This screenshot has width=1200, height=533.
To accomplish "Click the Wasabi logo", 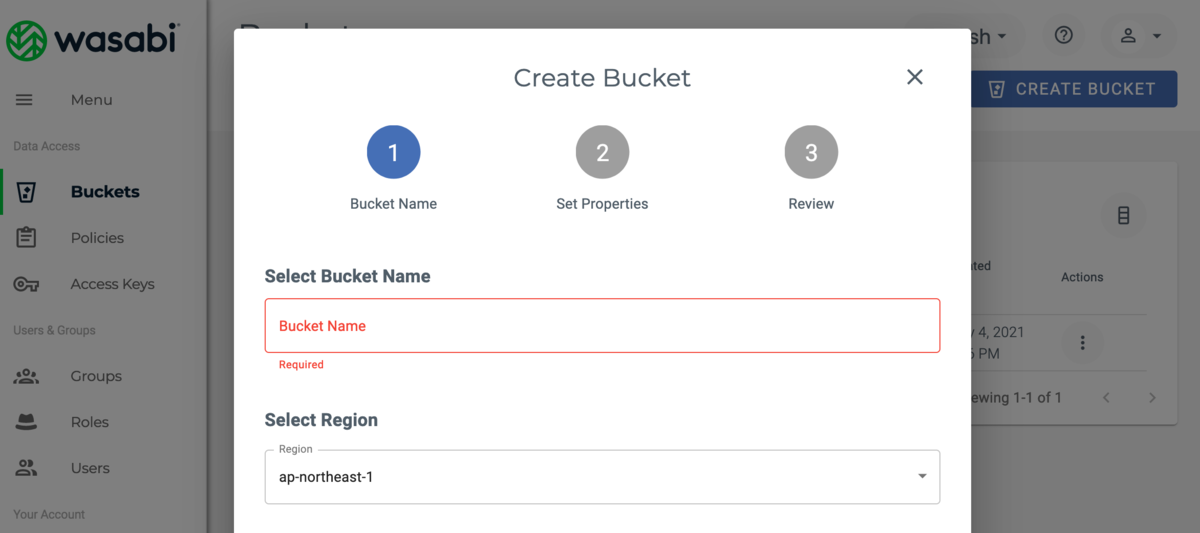I will click(x=92, y=40).
